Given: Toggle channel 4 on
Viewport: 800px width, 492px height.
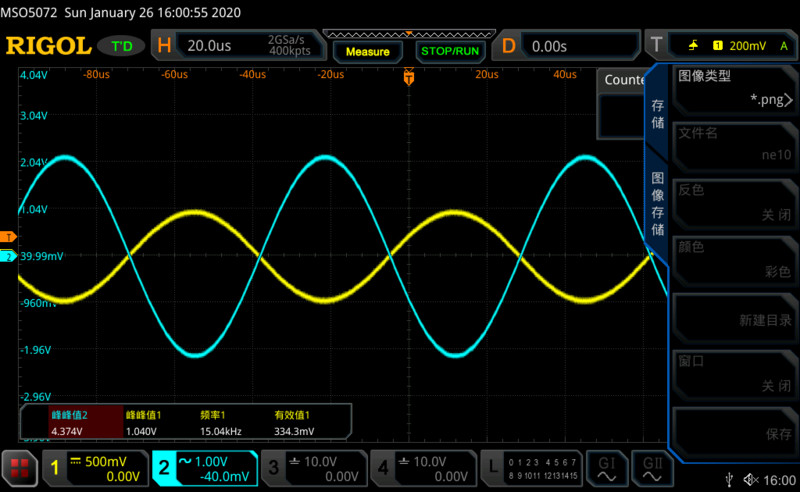Looking at the screenshot, I should coord(422,467).
